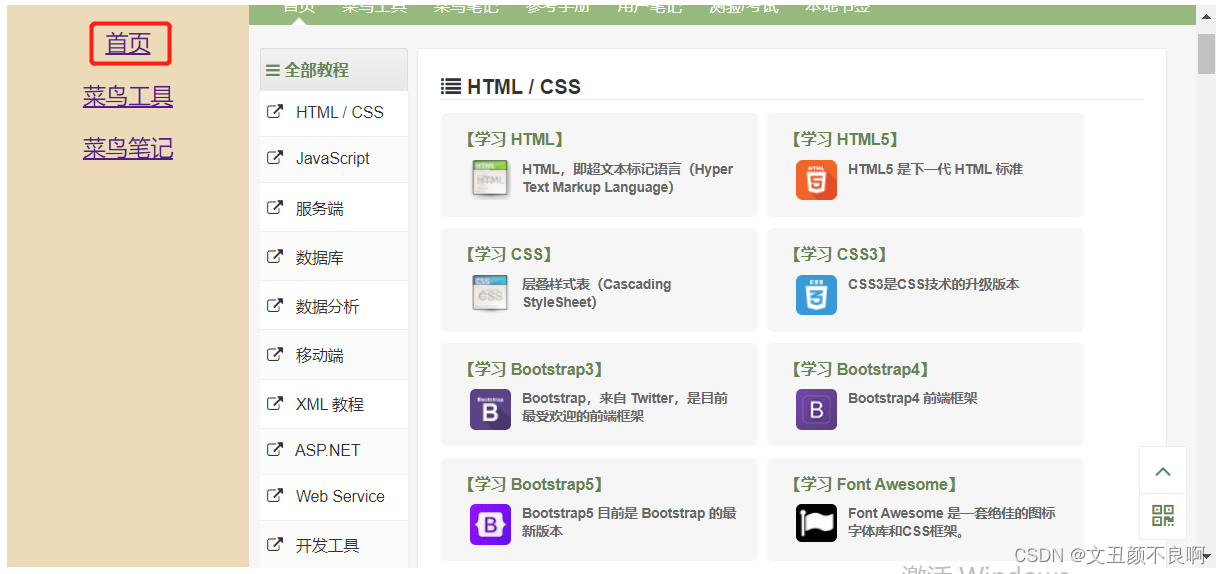1221x574 pixels.
Task: Click the list icon beside 全部教程
Action: [272, 70]
